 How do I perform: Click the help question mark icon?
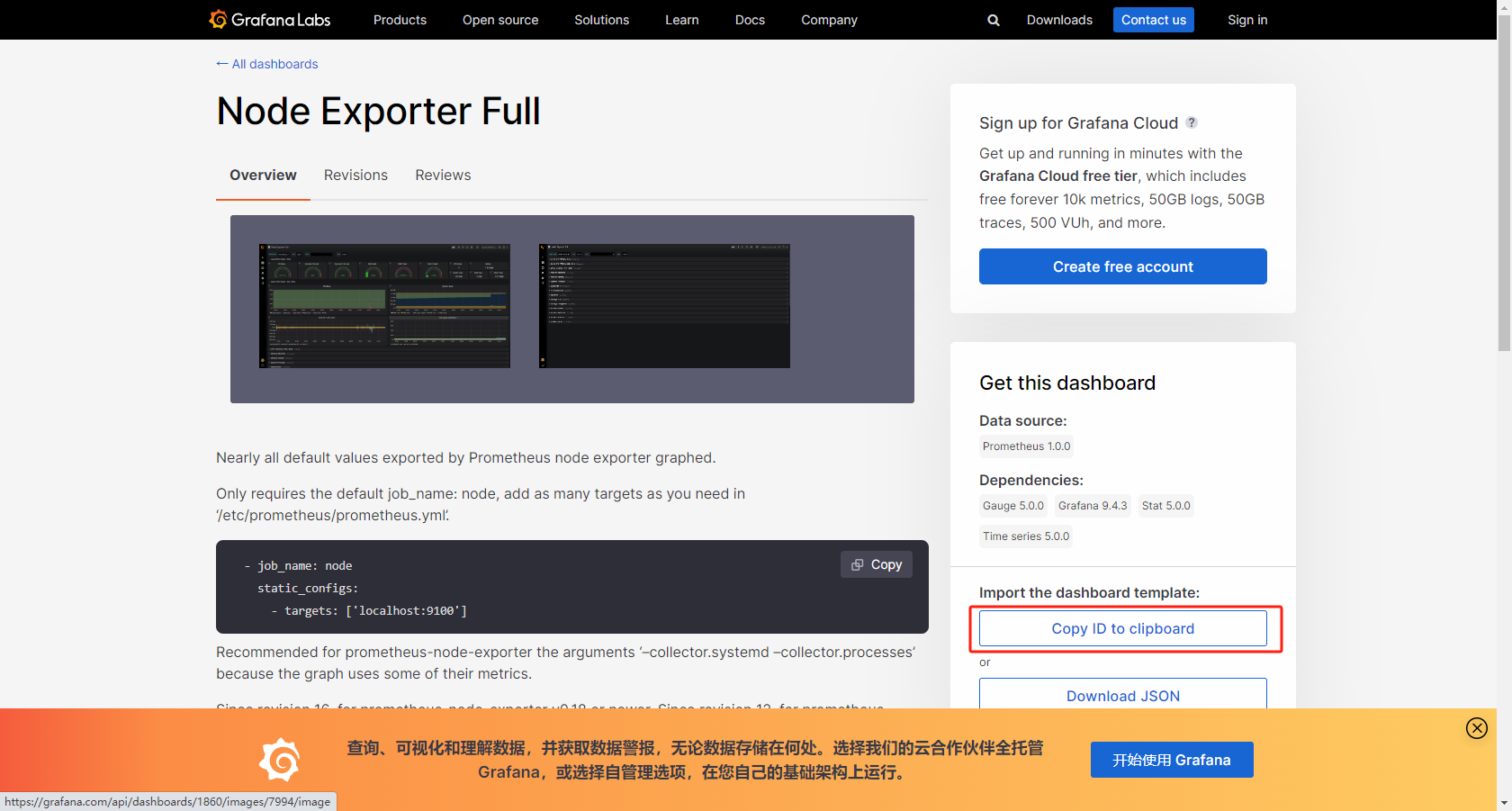(x=1192, y=122)
